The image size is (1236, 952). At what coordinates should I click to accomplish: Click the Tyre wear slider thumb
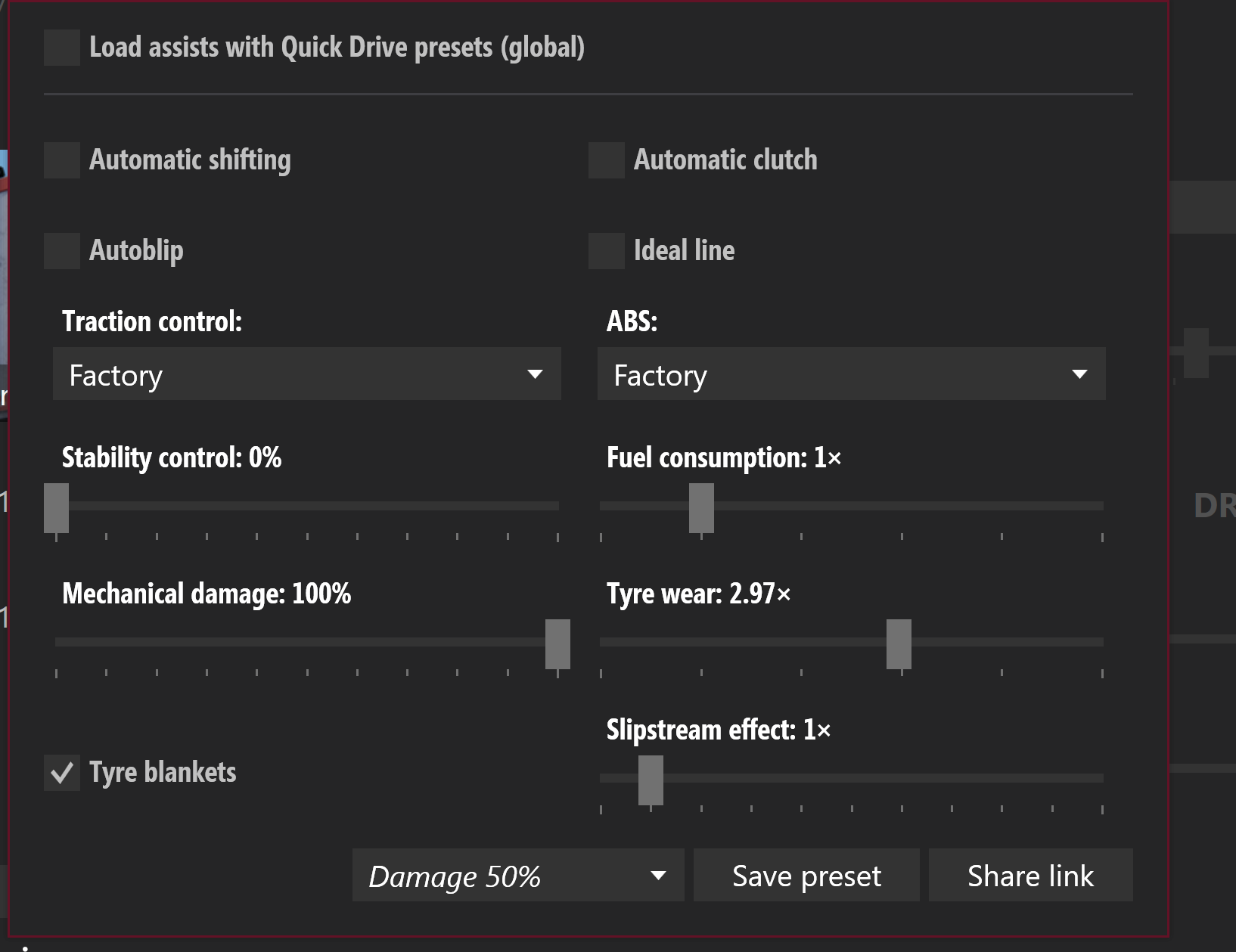pos(899,644)
